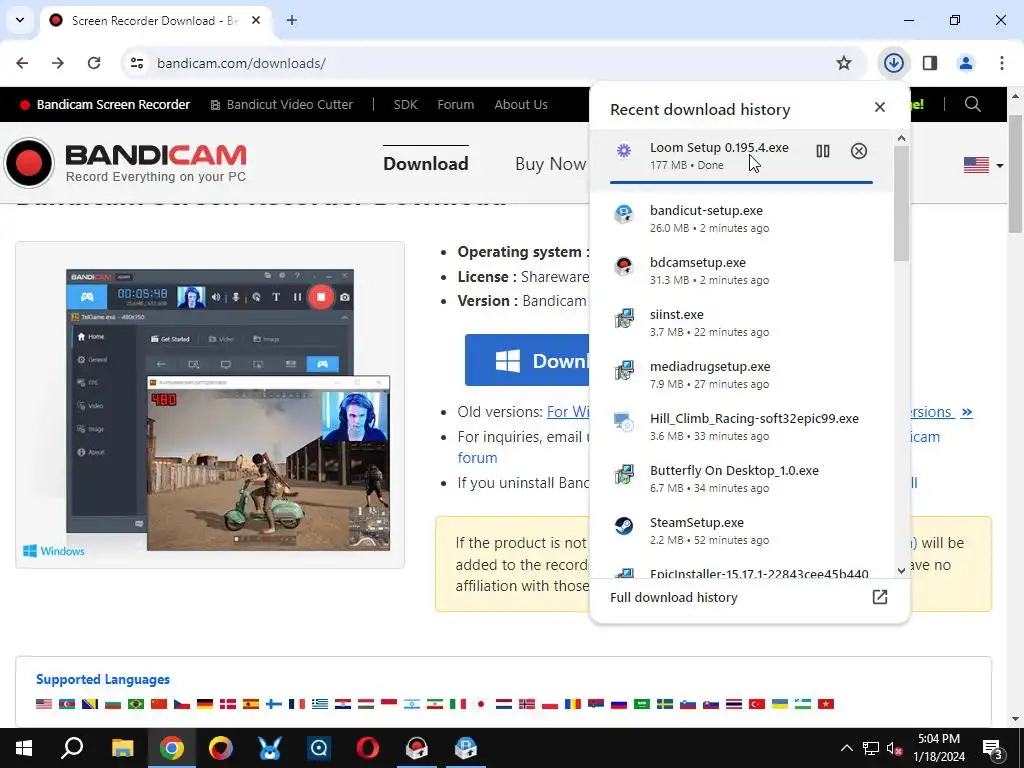Click the Bandicam taskbar icon
The width and height of the screenshot is (1024, 768).
417,748
